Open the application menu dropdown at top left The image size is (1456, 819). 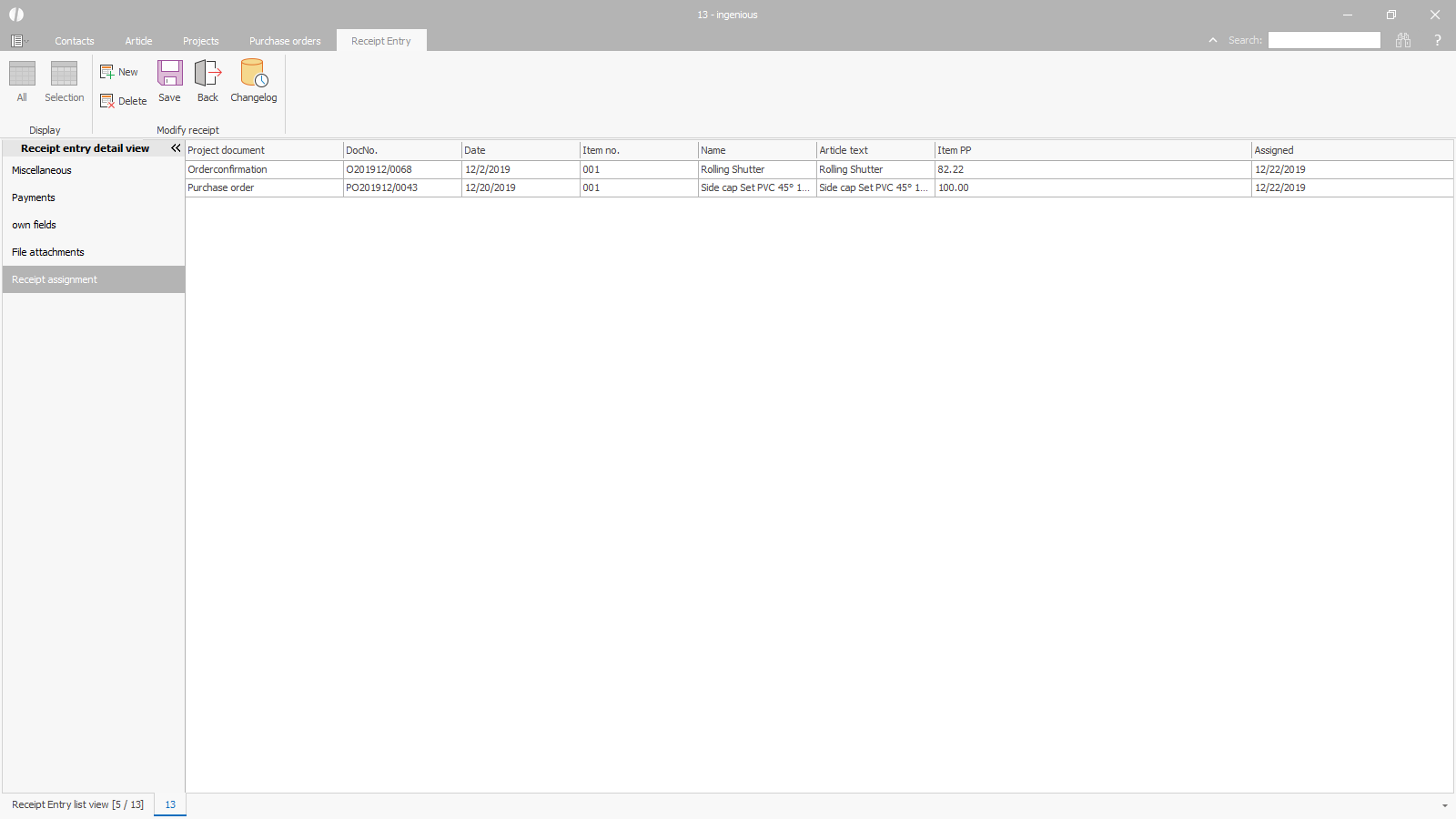(x=18, y=41)
